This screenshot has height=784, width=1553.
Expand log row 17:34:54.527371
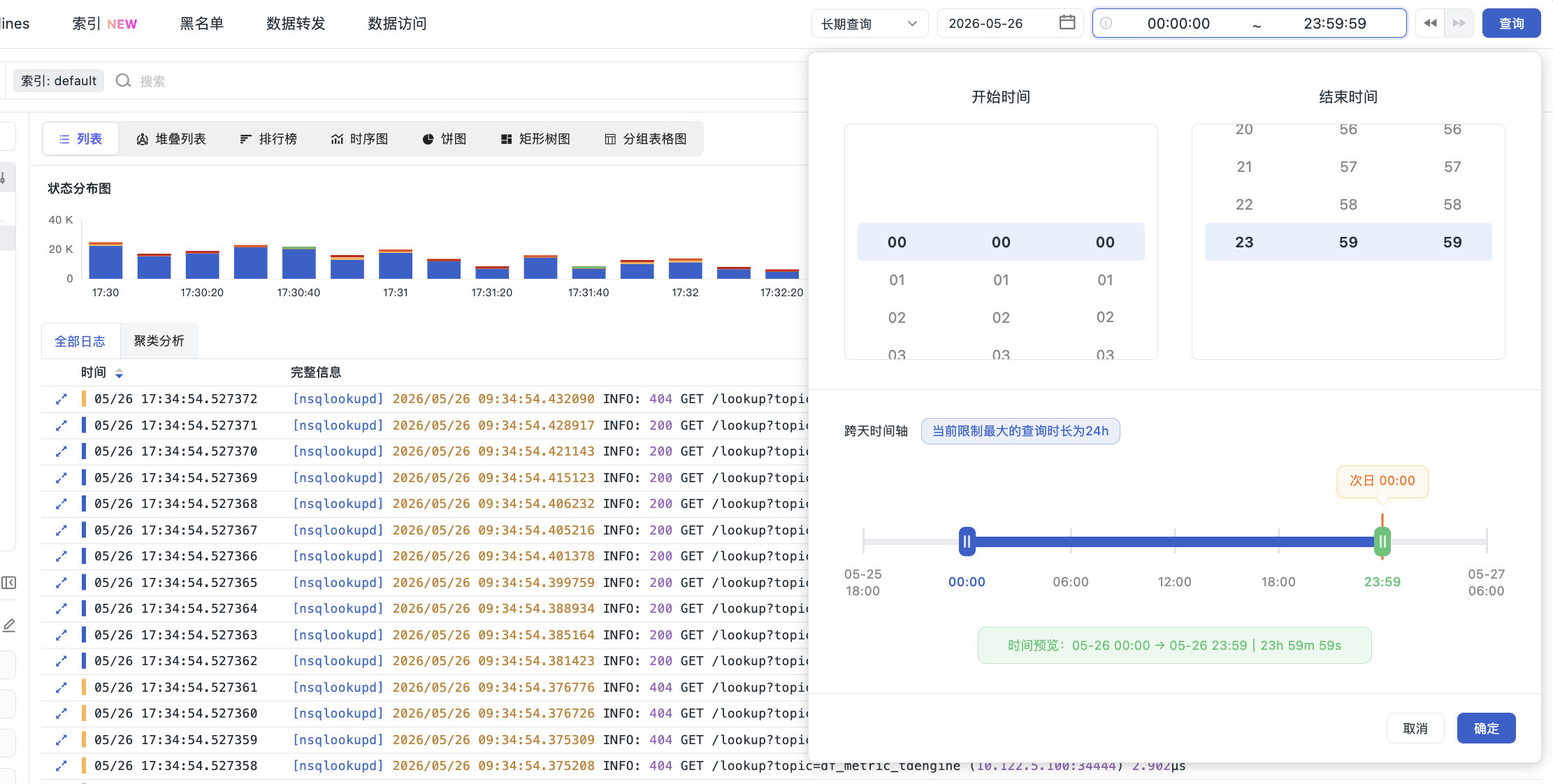click(62, 426)
